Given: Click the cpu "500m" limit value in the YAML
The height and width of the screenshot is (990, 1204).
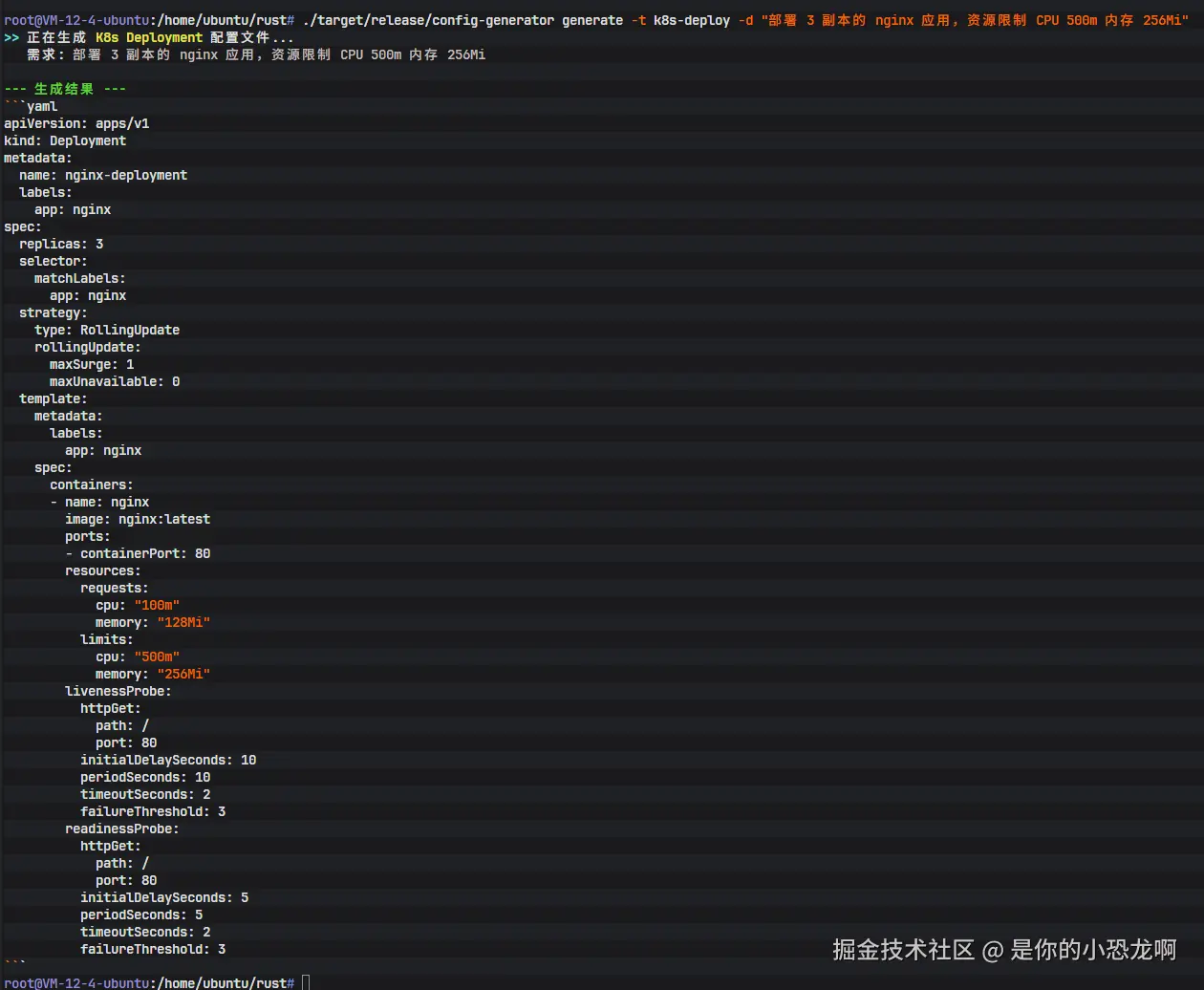Looking at the screenshot, I should pos(157,656).
